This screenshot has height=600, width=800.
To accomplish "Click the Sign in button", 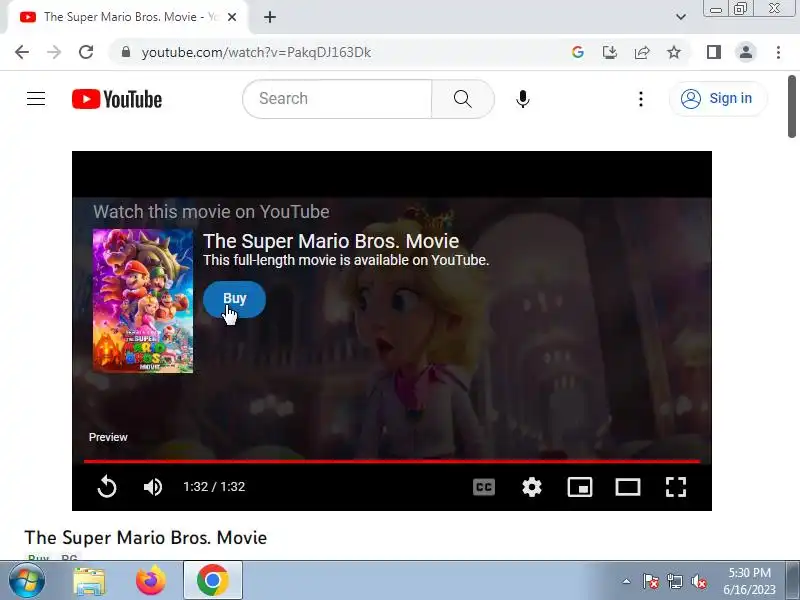I will pyautogui.click(x=718, y=98).
